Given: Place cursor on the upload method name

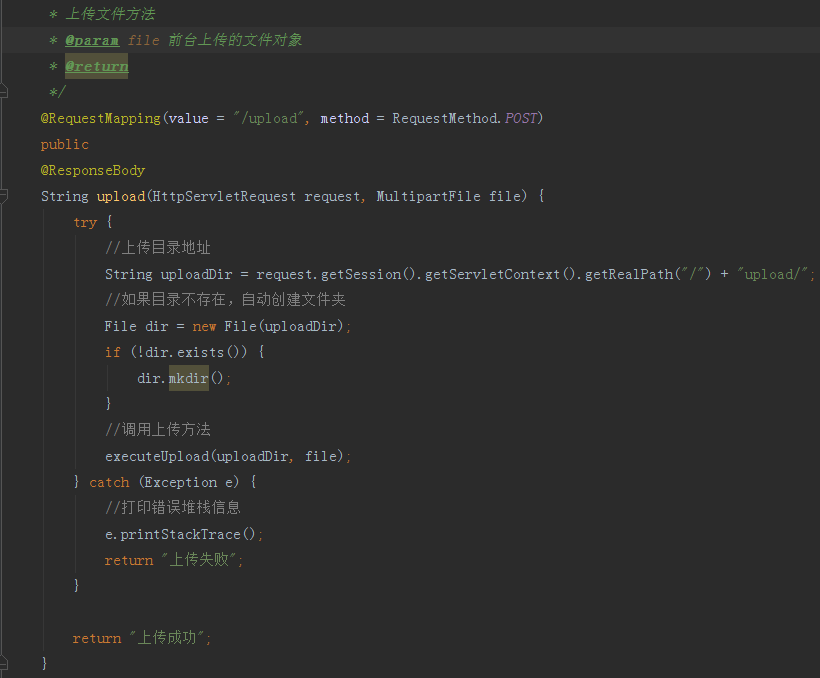Looking at the screenshot, I should [120, 196].
